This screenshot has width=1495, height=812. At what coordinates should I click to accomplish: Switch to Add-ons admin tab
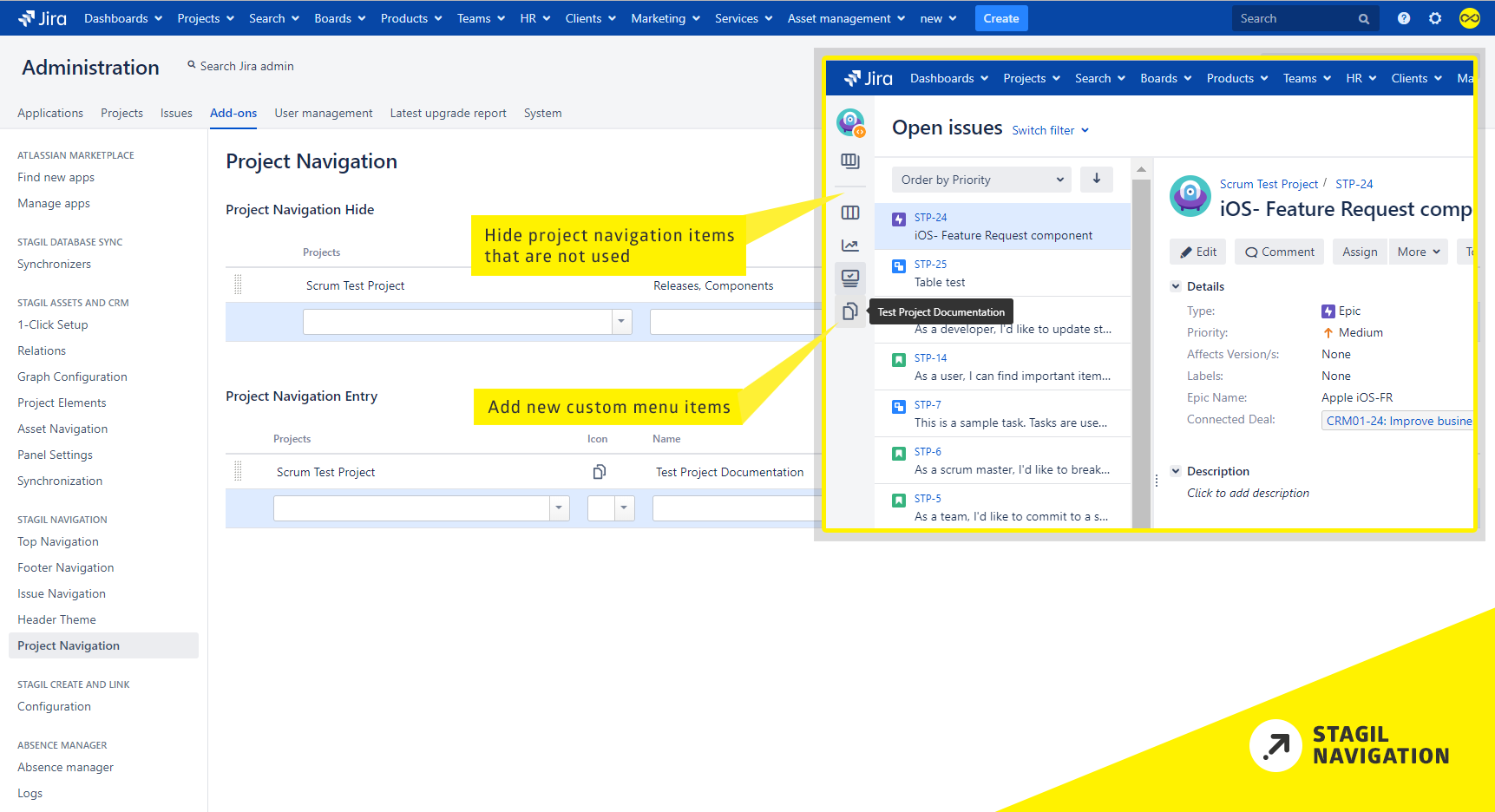pos(233,113)
